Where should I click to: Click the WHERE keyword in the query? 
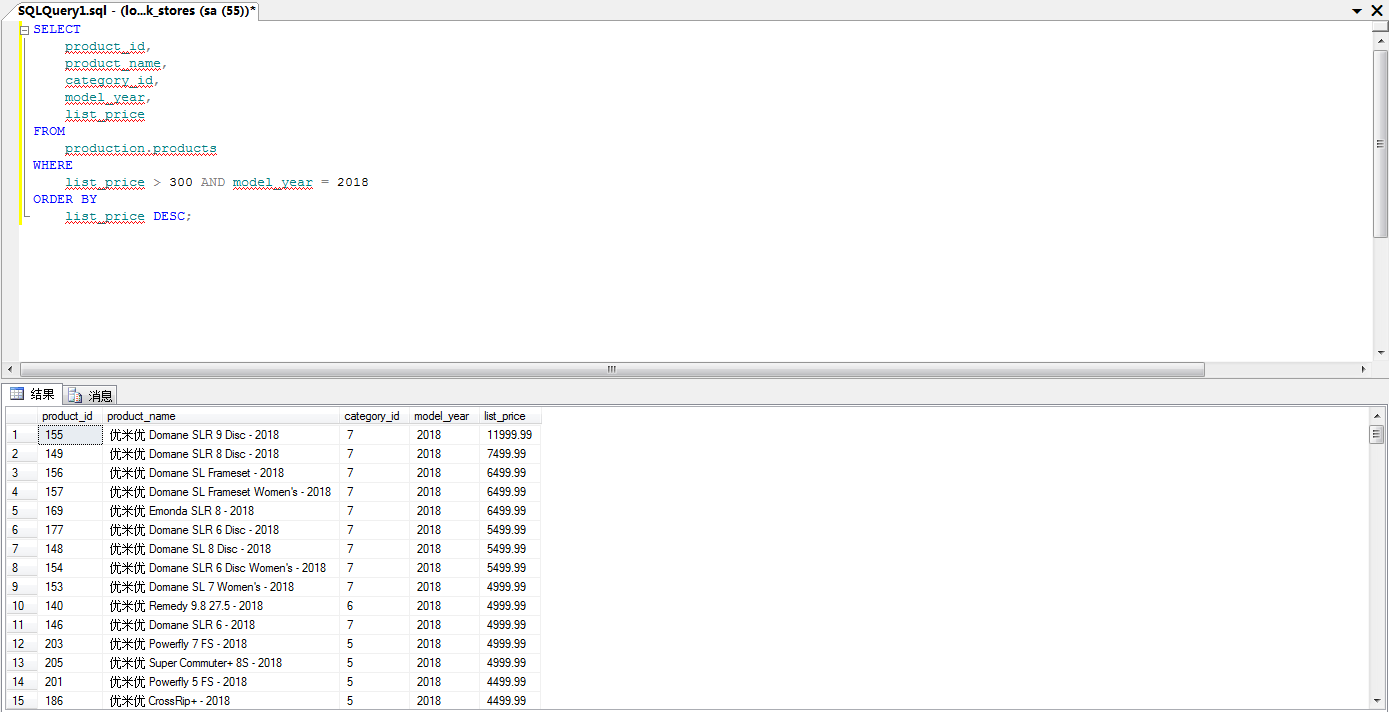[53, 166]
